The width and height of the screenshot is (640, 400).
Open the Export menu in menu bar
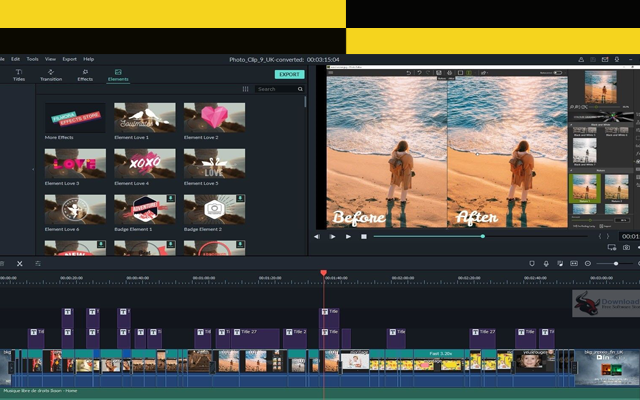click(x=69, y=59)
